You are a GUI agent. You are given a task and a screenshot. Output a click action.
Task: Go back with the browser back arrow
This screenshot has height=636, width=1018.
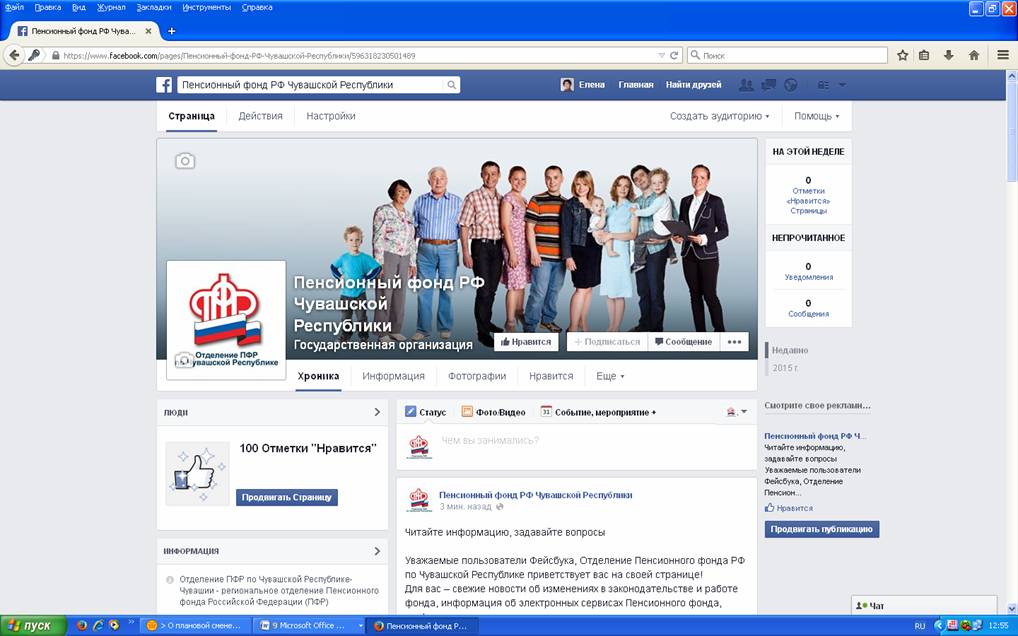[x=14, y=55]
